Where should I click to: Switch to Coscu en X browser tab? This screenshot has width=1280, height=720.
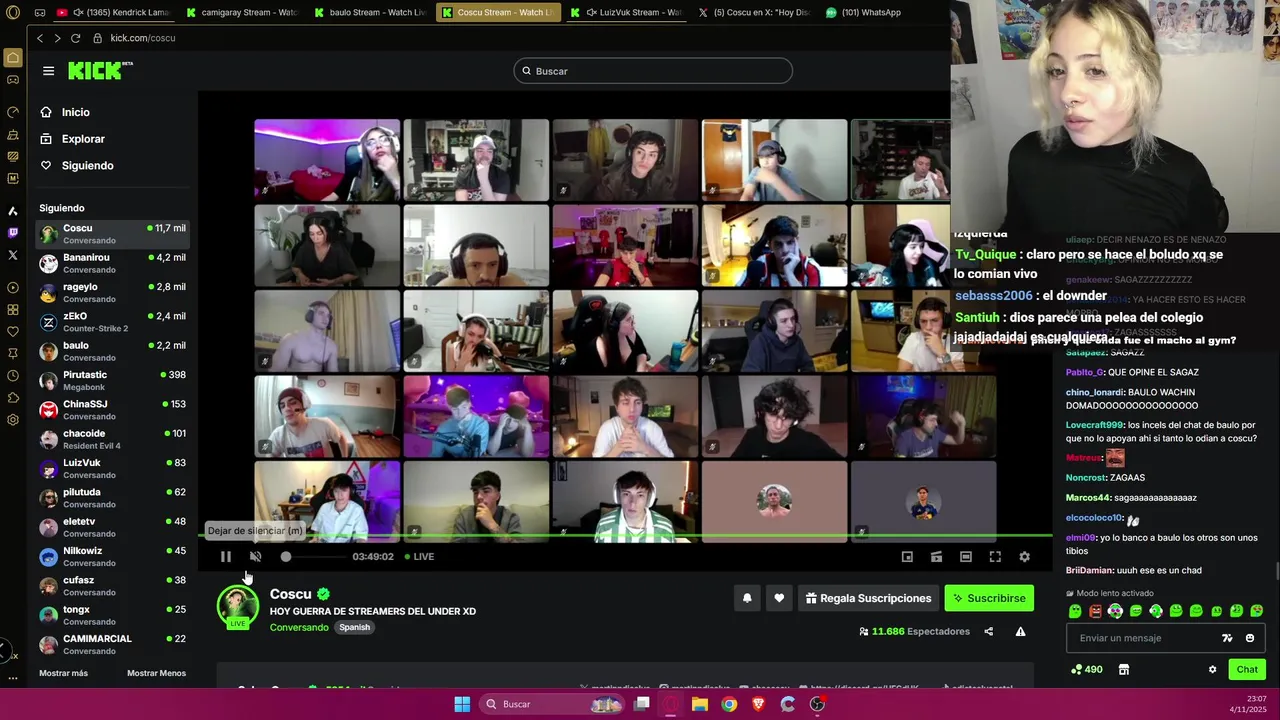tap(755, 12)
